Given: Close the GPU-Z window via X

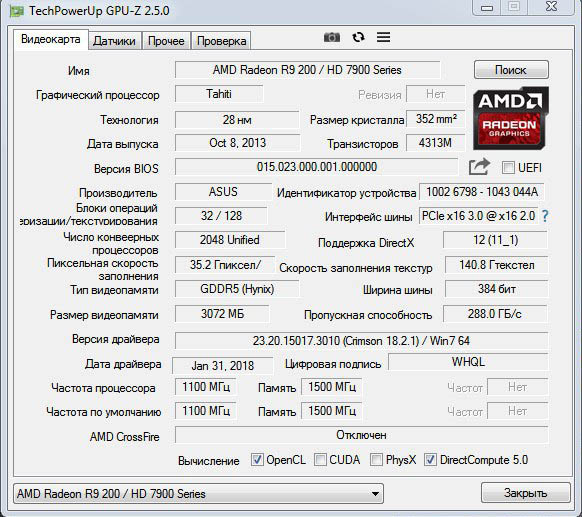Looking at the screenshot, I should [552, 7].
